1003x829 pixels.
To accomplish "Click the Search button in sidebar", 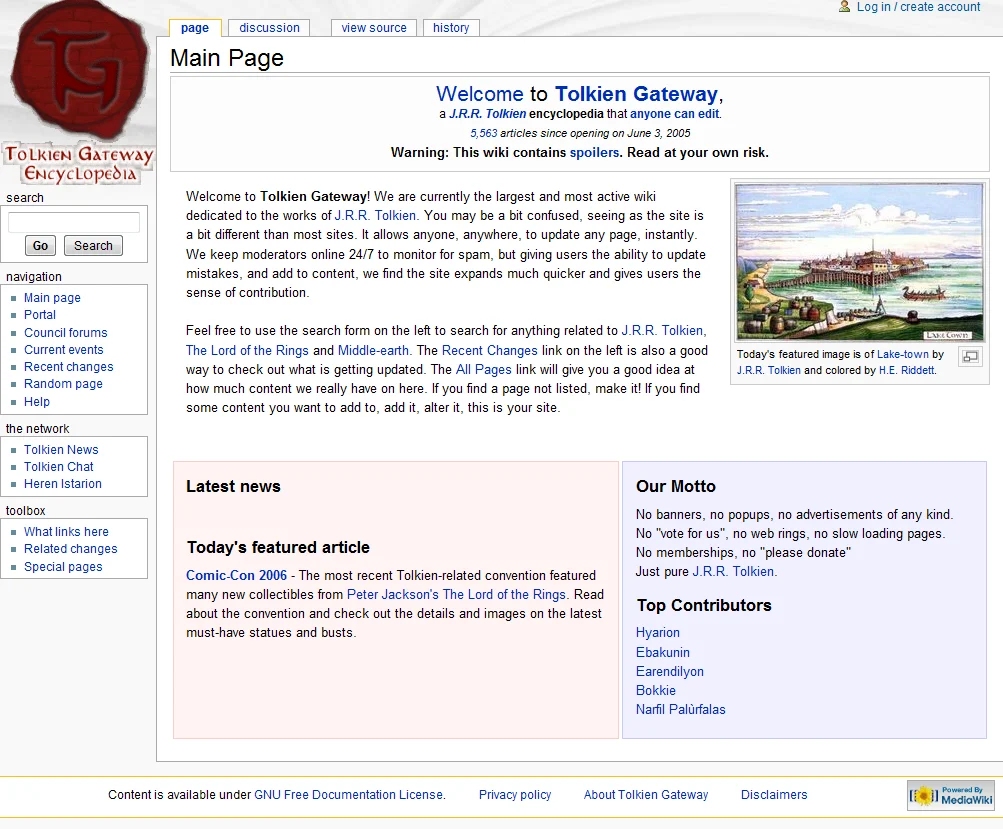I will [93, 246].
